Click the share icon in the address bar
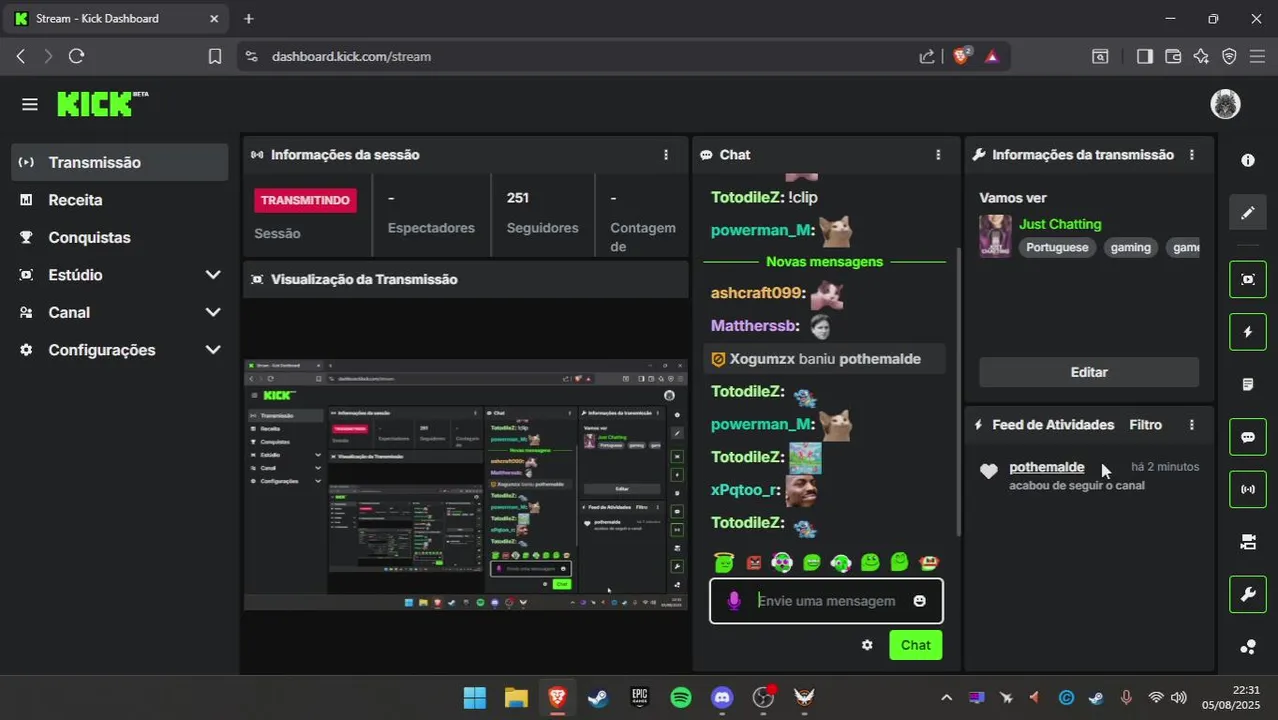This screenshot has height=720, width=1278. (x=927, y=57)
